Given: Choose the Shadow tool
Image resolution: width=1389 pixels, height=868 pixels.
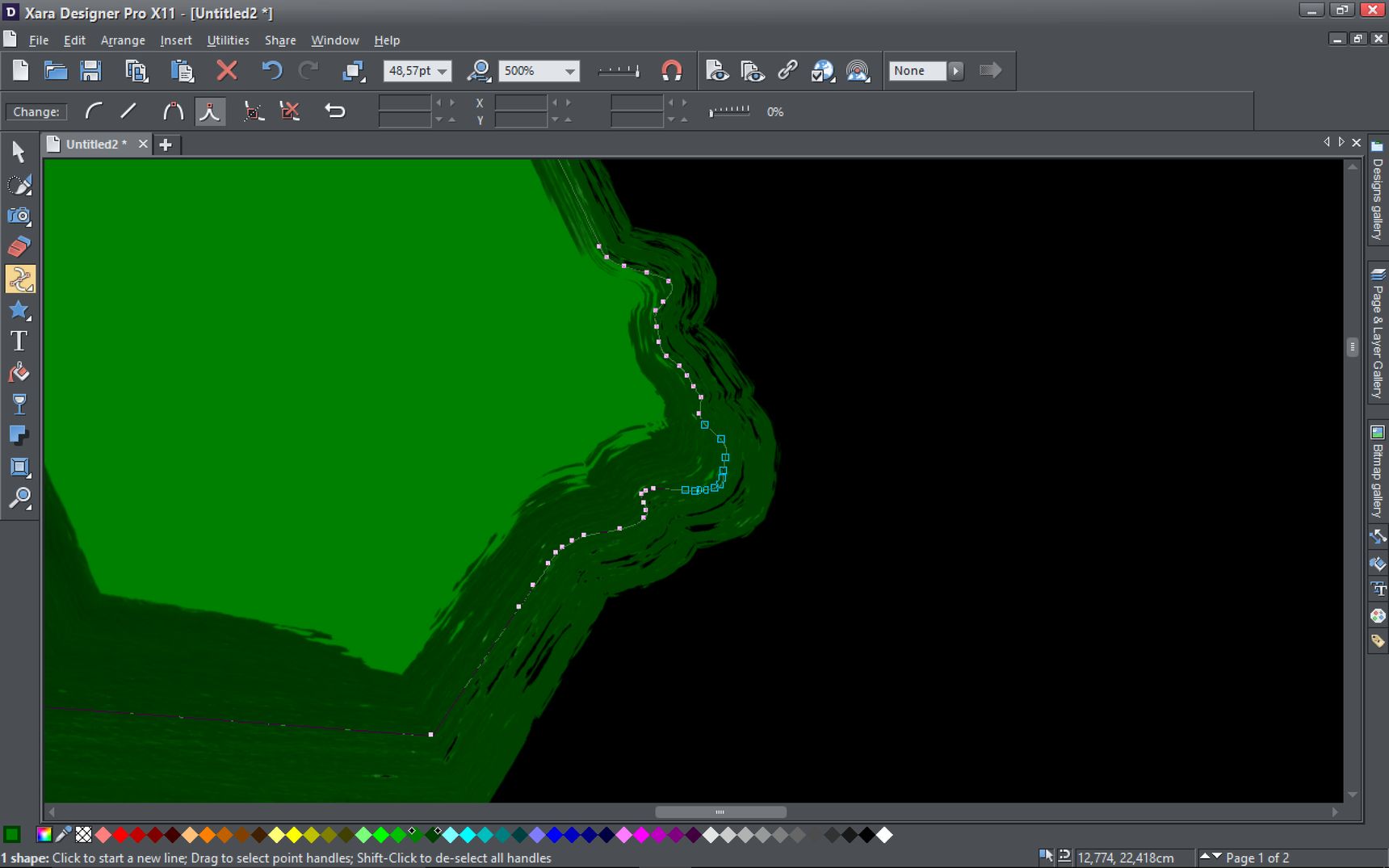Looking at the screenshot, I should pos(19,436).
